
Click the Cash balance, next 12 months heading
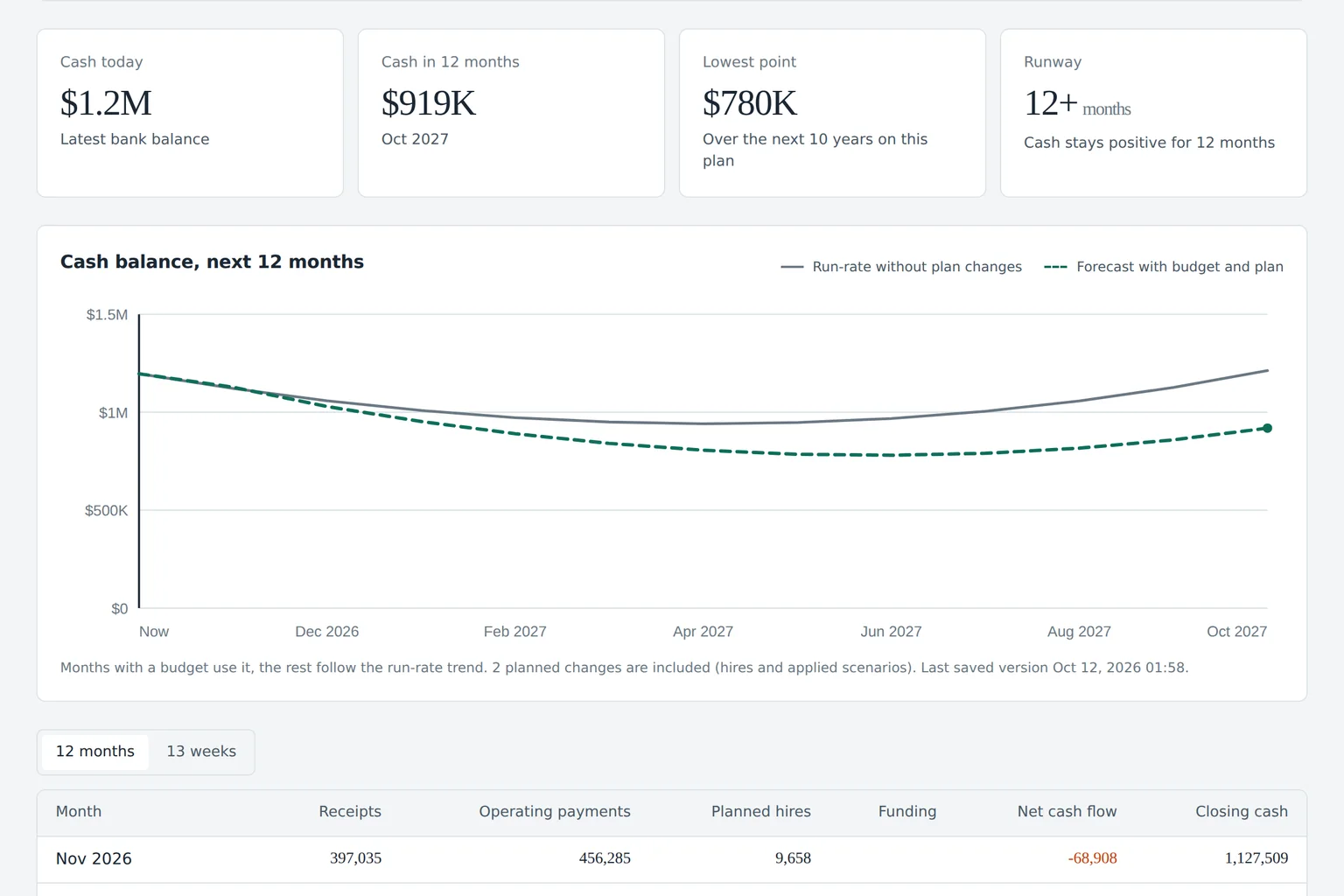tap(212, 262)
